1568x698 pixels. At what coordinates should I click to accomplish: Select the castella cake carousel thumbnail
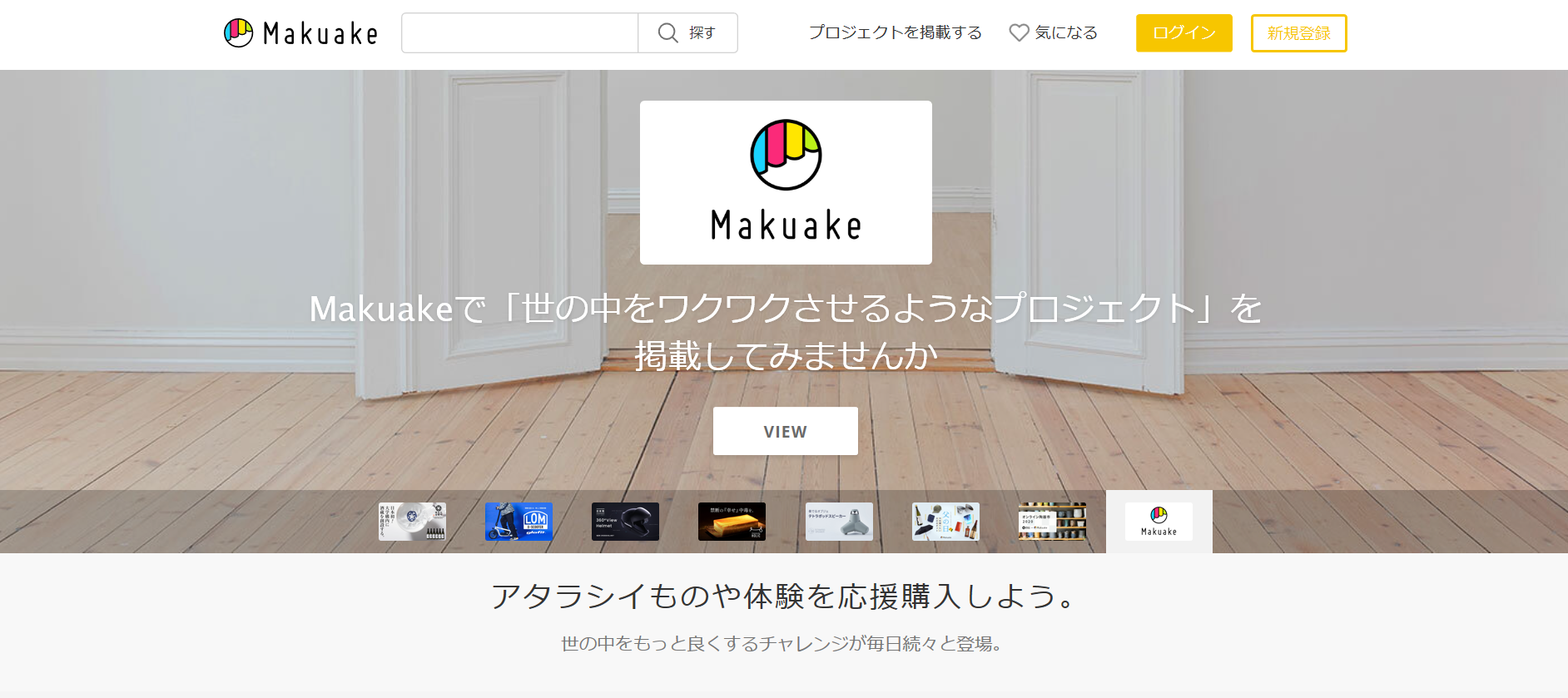click(732, 522)
